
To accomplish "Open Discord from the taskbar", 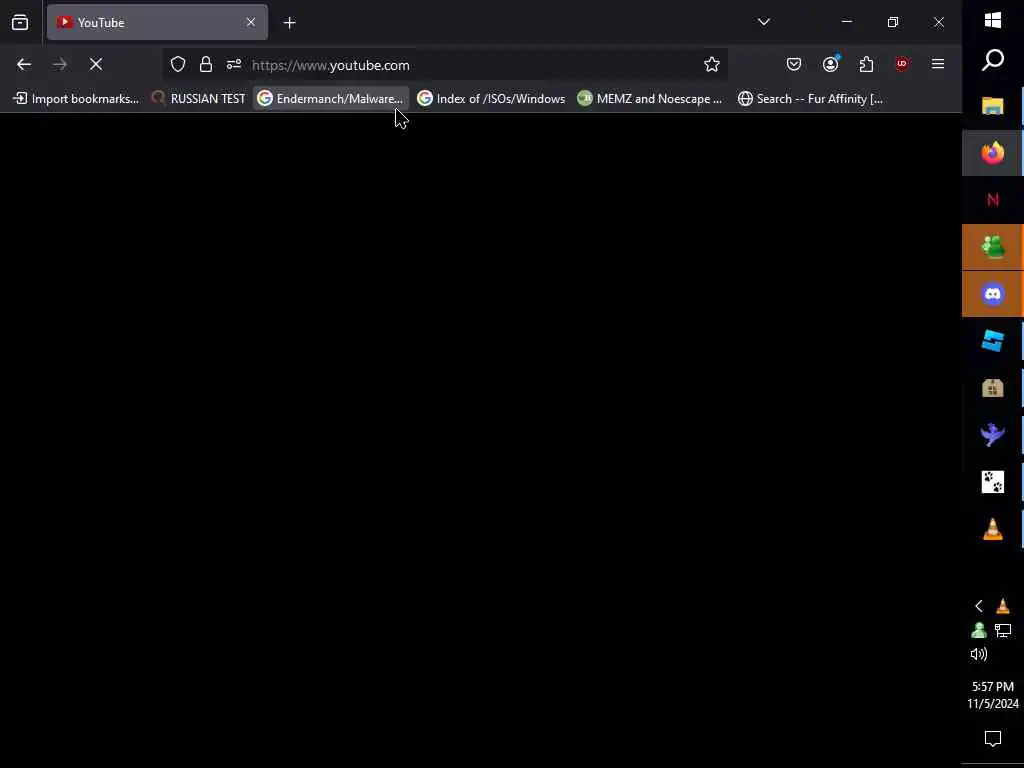I will click(x=993, y=294).
